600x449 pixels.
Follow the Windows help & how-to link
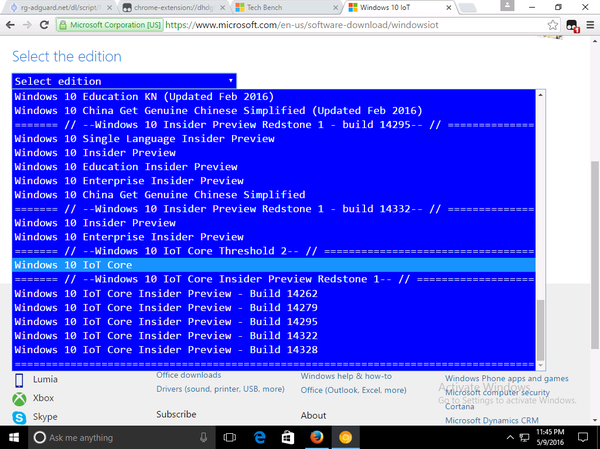click(354, 375)
